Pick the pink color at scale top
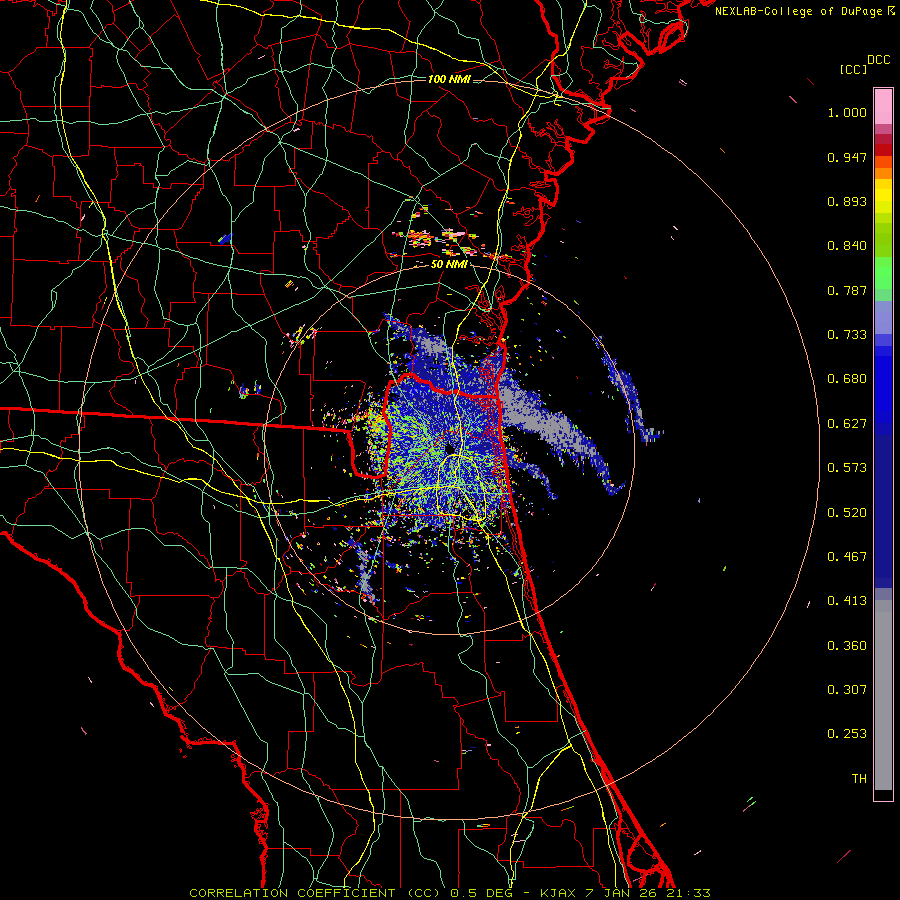Viewport: 900px width, 900px height. tap(883, 106)
